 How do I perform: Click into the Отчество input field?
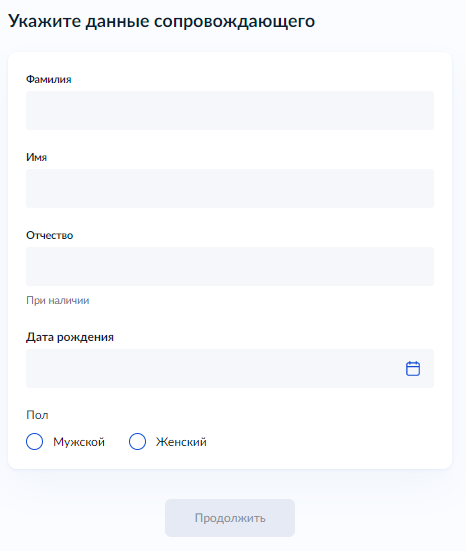[230, 266]
